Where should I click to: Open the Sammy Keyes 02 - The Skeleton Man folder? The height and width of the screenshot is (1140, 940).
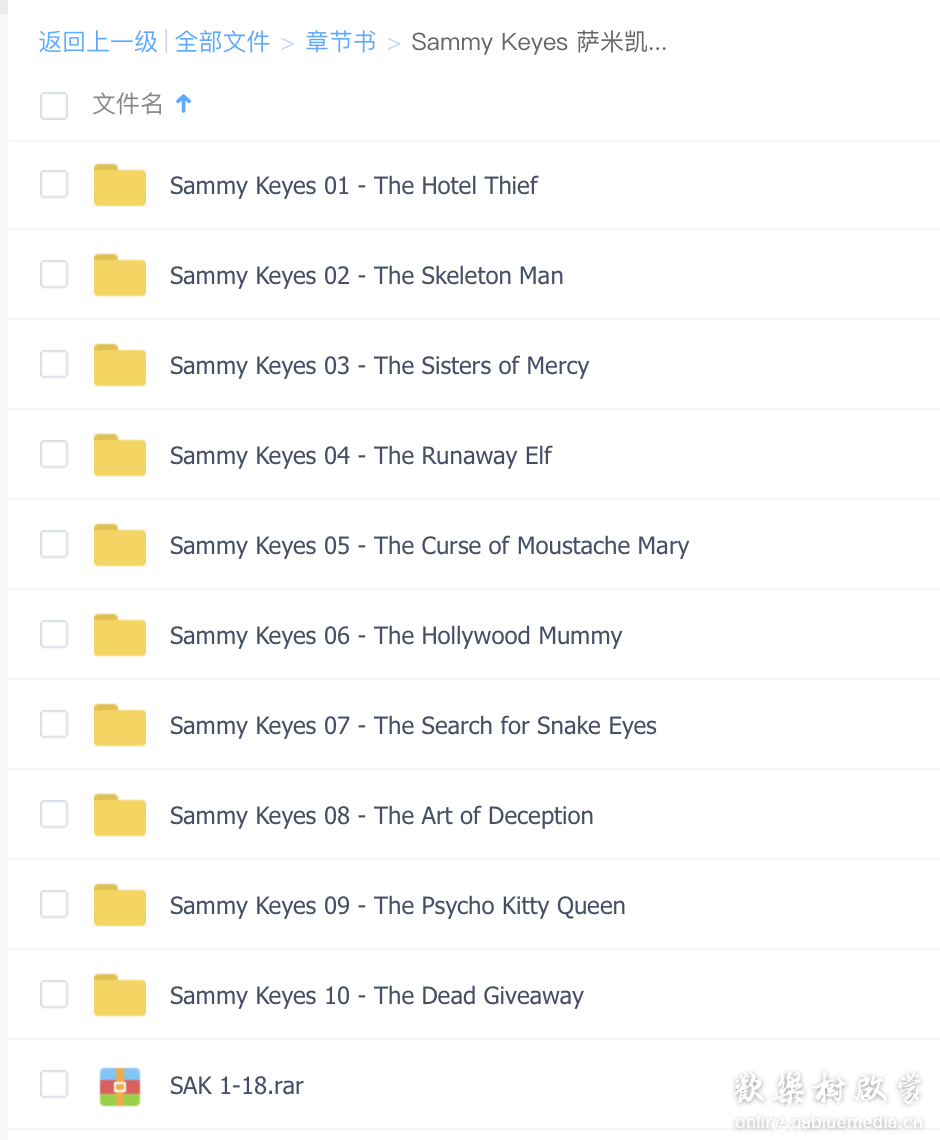(x=366, y=275)
